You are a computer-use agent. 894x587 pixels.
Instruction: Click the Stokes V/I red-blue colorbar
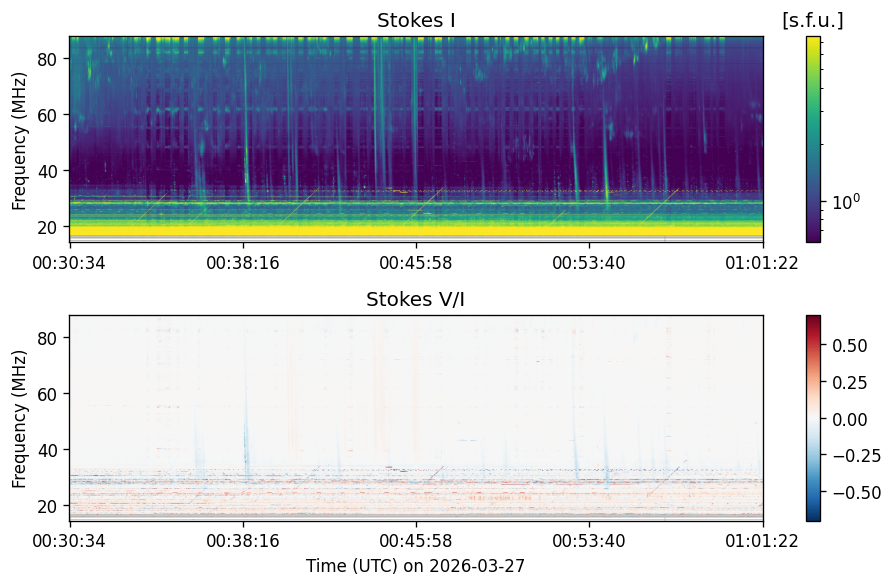pyautogui.click(x=814, y=418)
